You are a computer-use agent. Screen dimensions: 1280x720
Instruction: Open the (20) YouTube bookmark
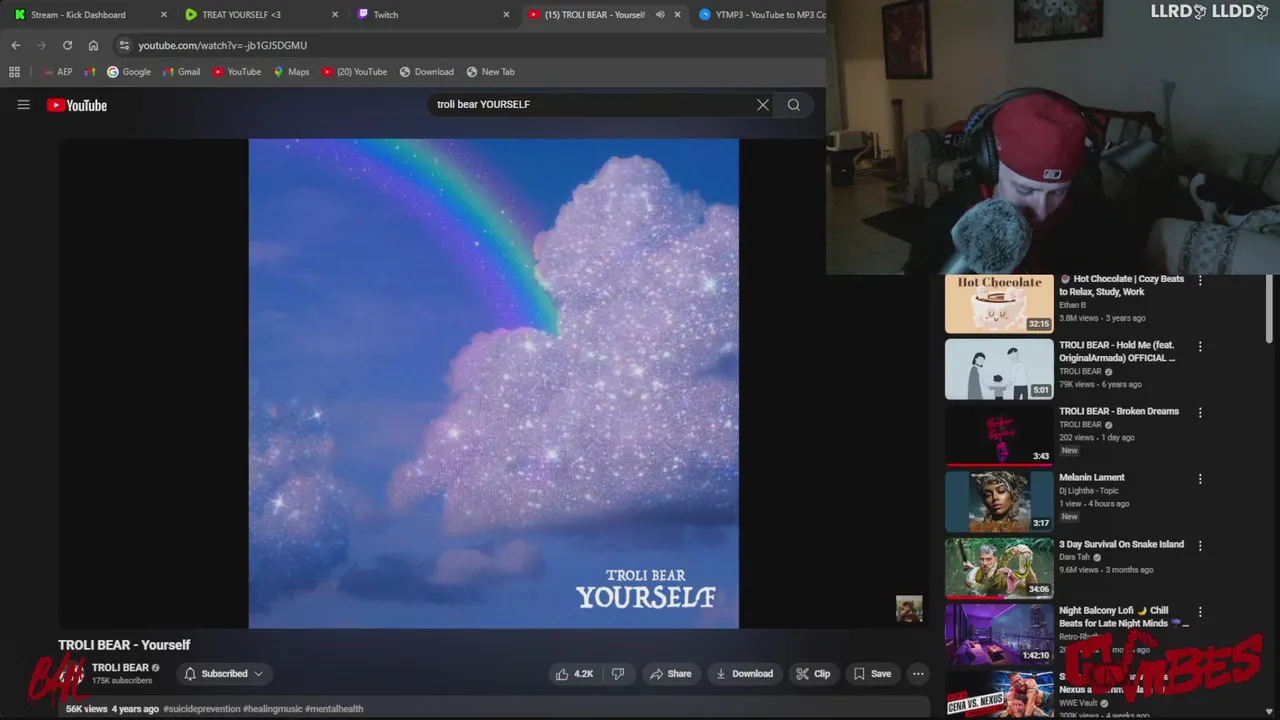(x=355, y=72)
